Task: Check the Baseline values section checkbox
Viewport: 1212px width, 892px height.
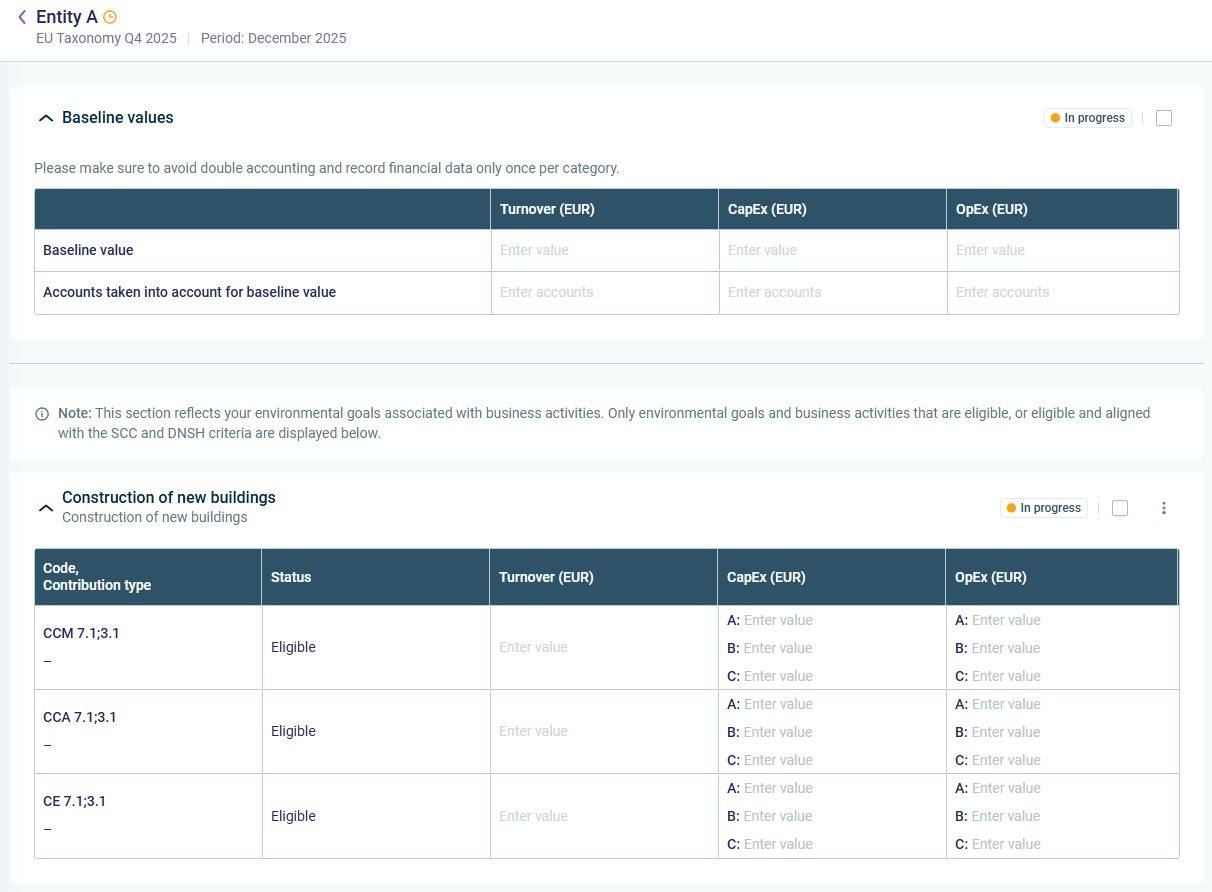Action: [x=1163, y=118]
